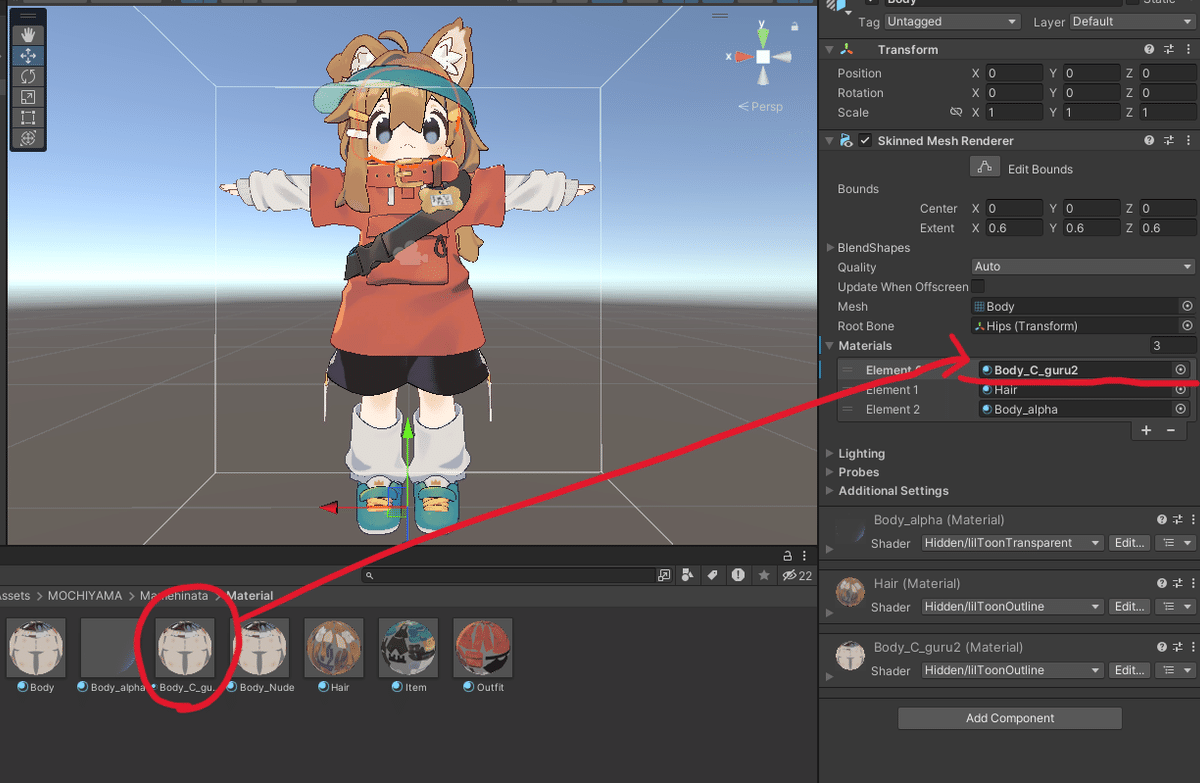Screen dimensions: 1200x783
Task: Pick object for Element 2 Body_alpha slot
Action: click(1181, 409)
